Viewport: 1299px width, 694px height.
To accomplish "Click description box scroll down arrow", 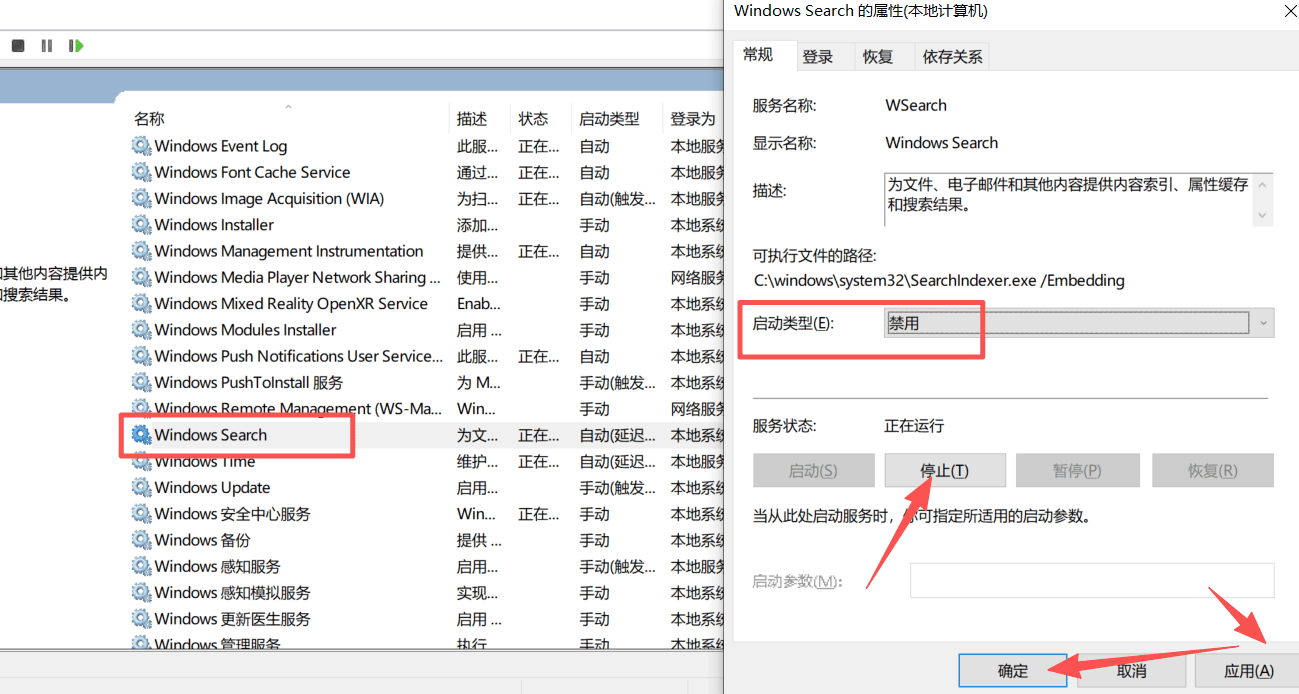I will point(1263,215).
